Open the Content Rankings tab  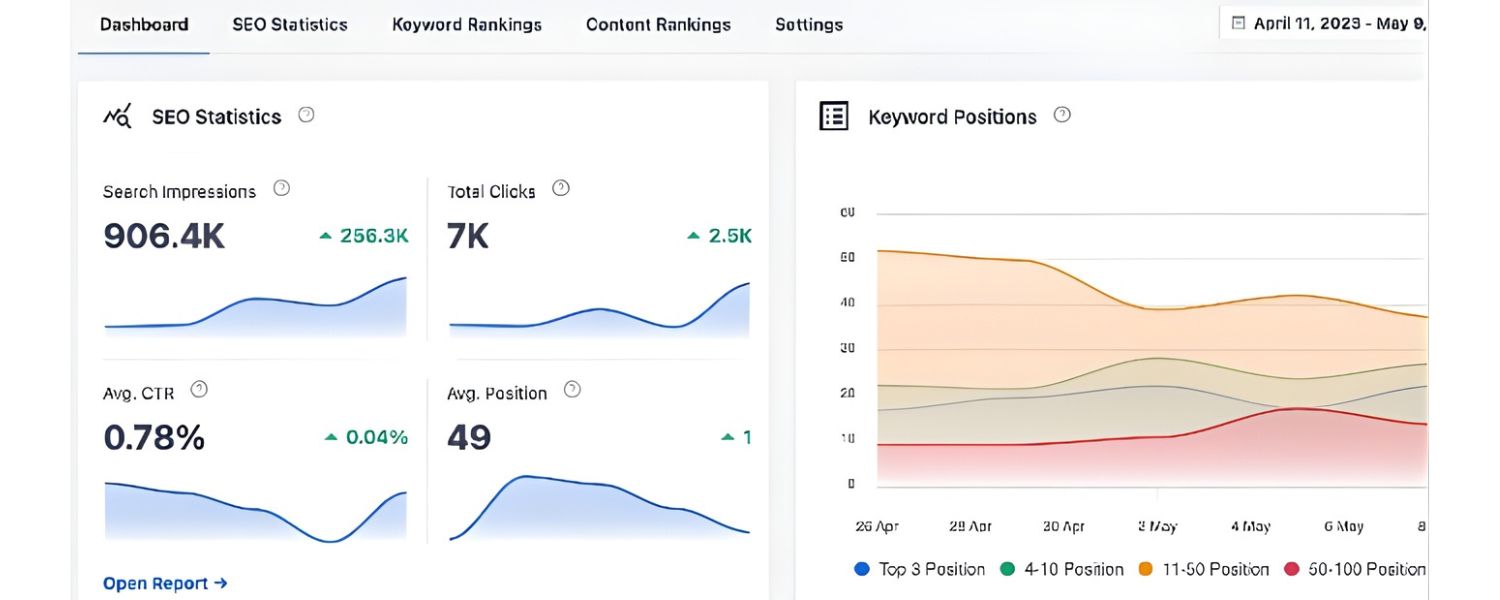point(658,24)
